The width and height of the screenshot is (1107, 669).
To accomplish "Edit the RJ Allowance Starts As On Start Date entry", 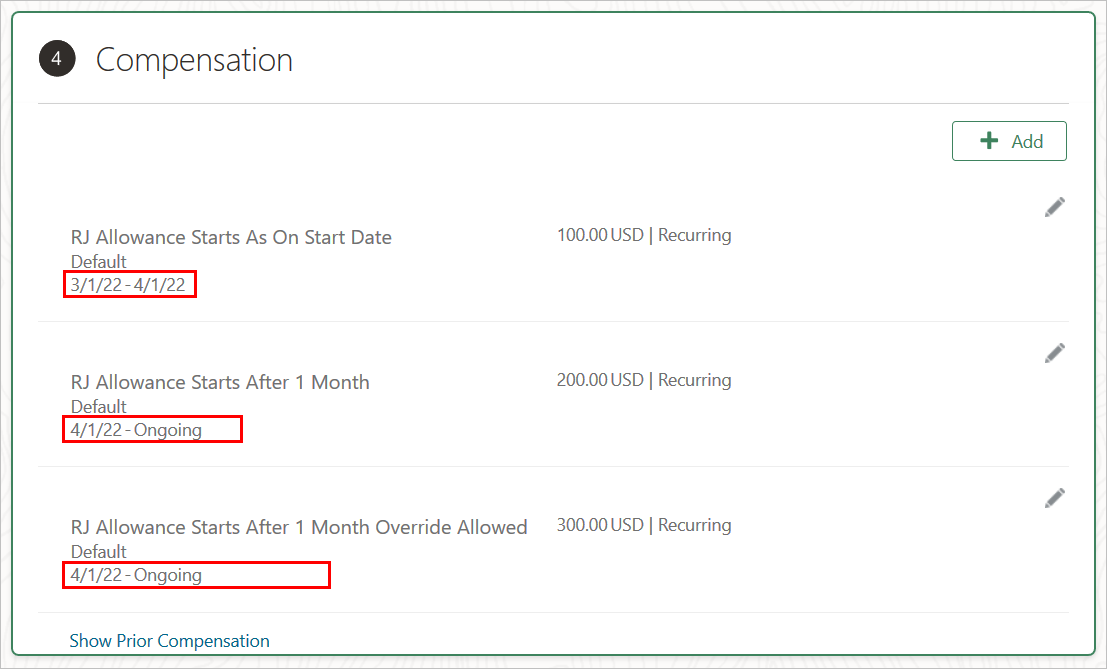I will (x=1054, y=207).
